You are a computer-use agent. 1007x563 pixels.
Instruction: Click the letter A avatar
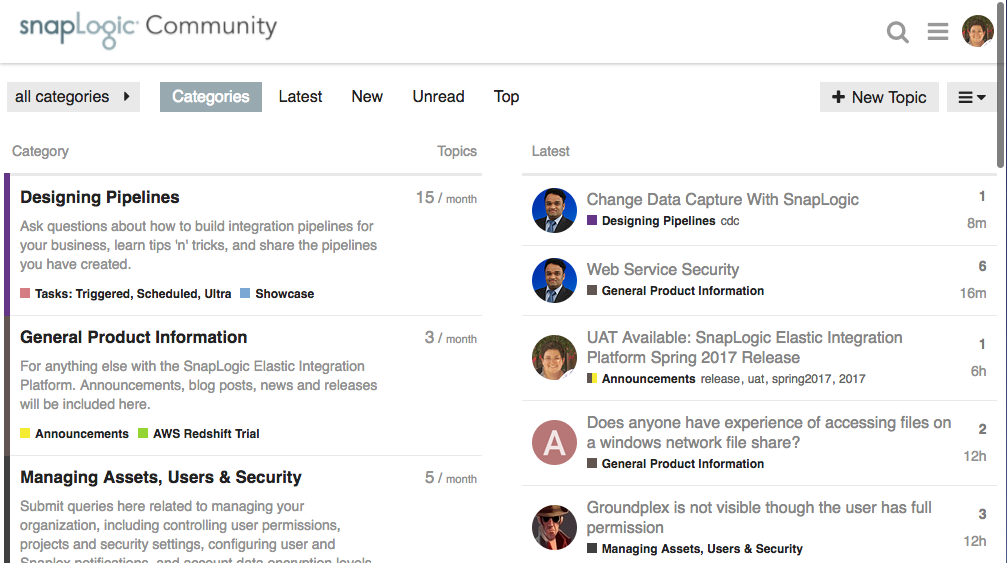click(x=554, y=442)
